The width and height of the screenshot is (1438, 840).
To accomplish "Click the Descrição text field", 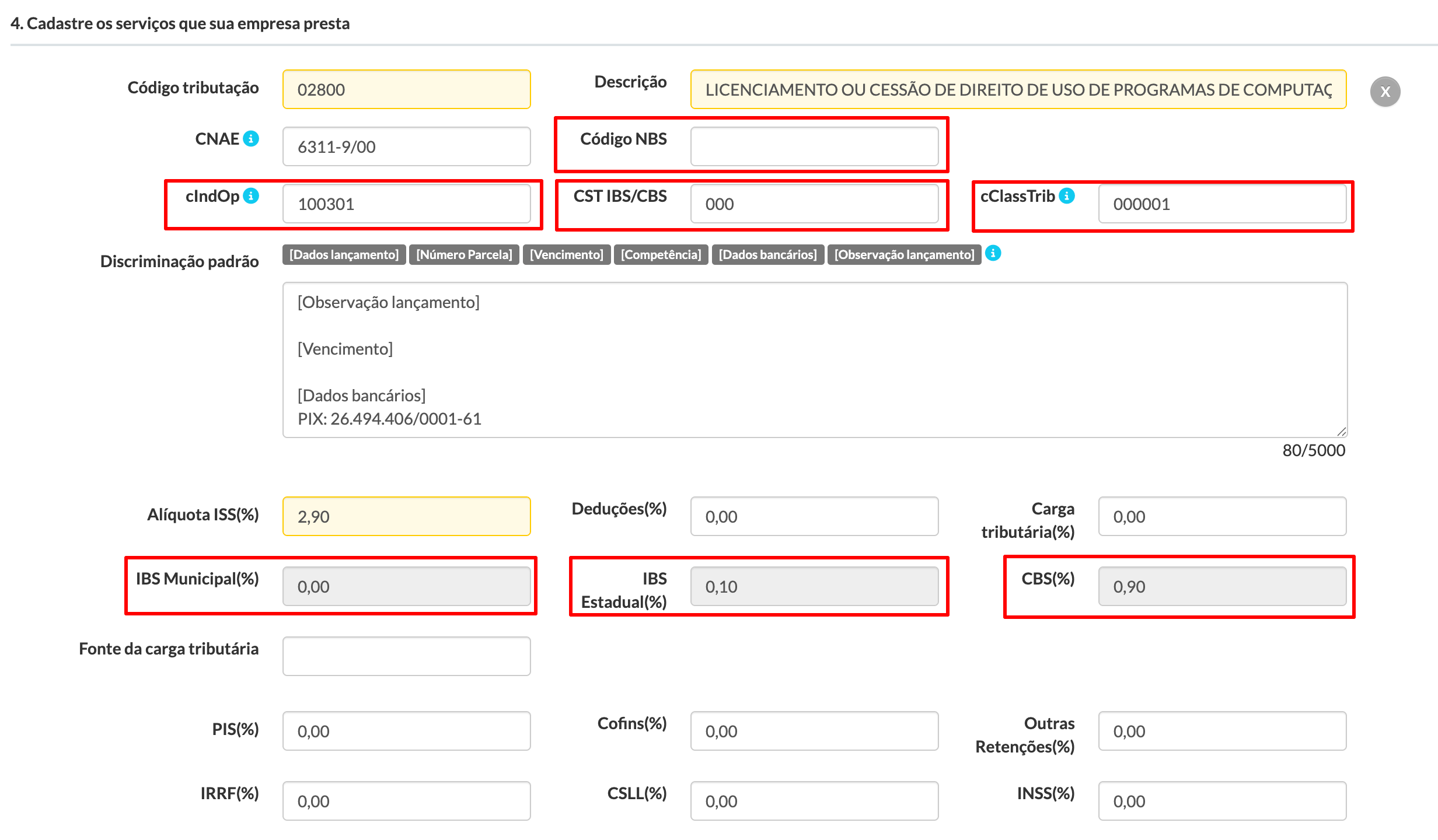I will (1018, 90).
